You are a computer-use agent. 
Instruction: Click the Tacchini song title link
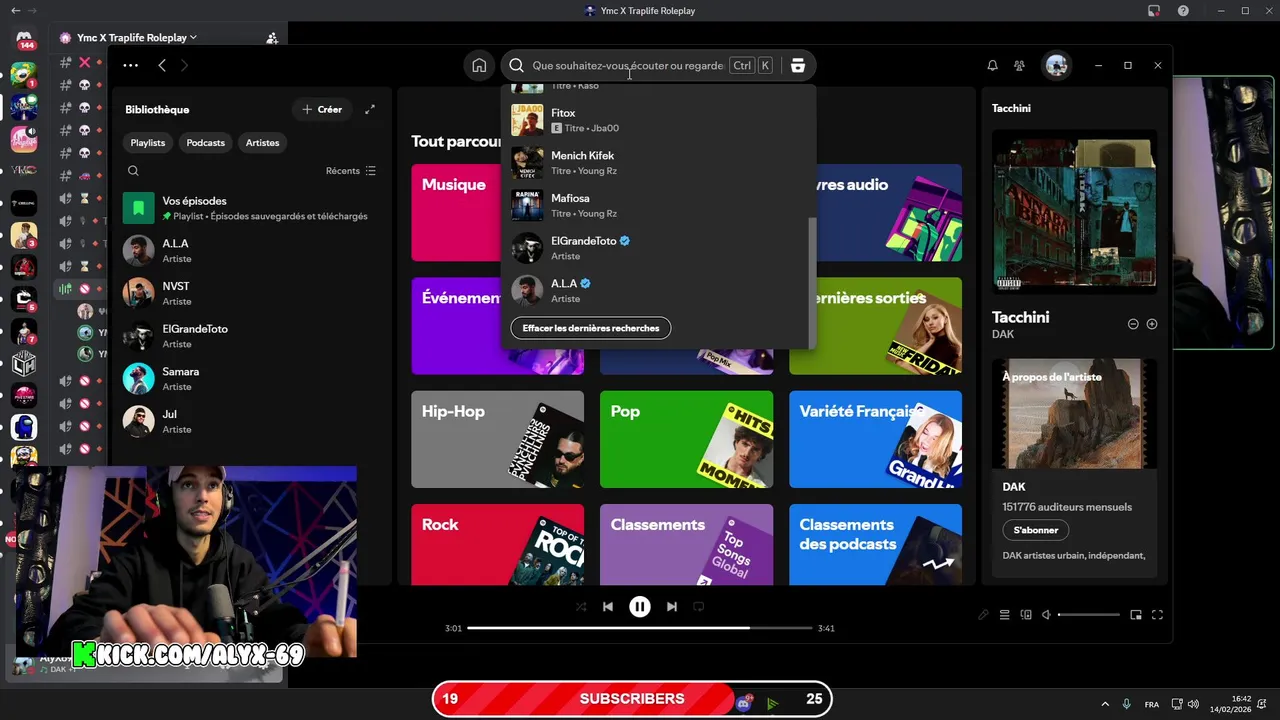coord(1020,317)
